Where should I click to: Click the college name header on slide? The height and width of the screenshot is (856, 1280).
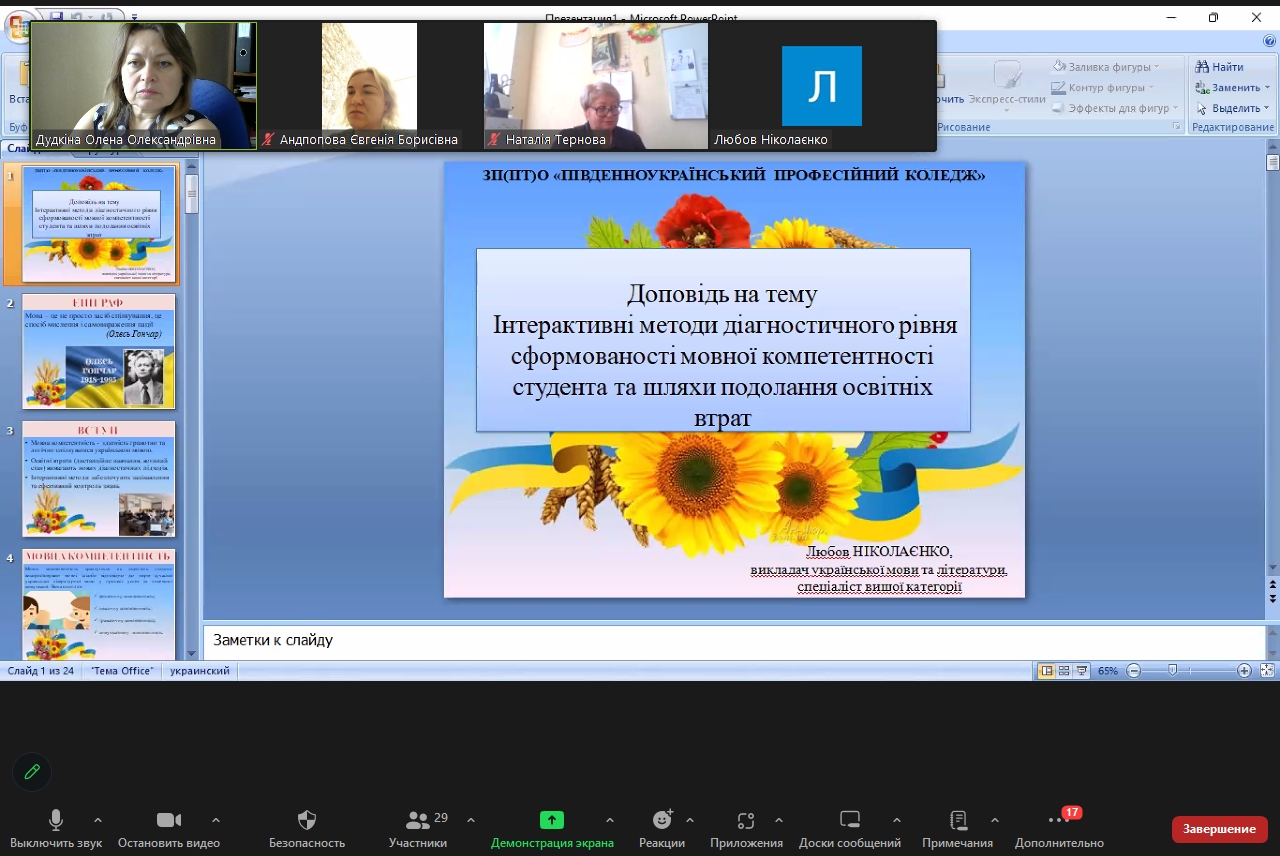coord(734,175)
